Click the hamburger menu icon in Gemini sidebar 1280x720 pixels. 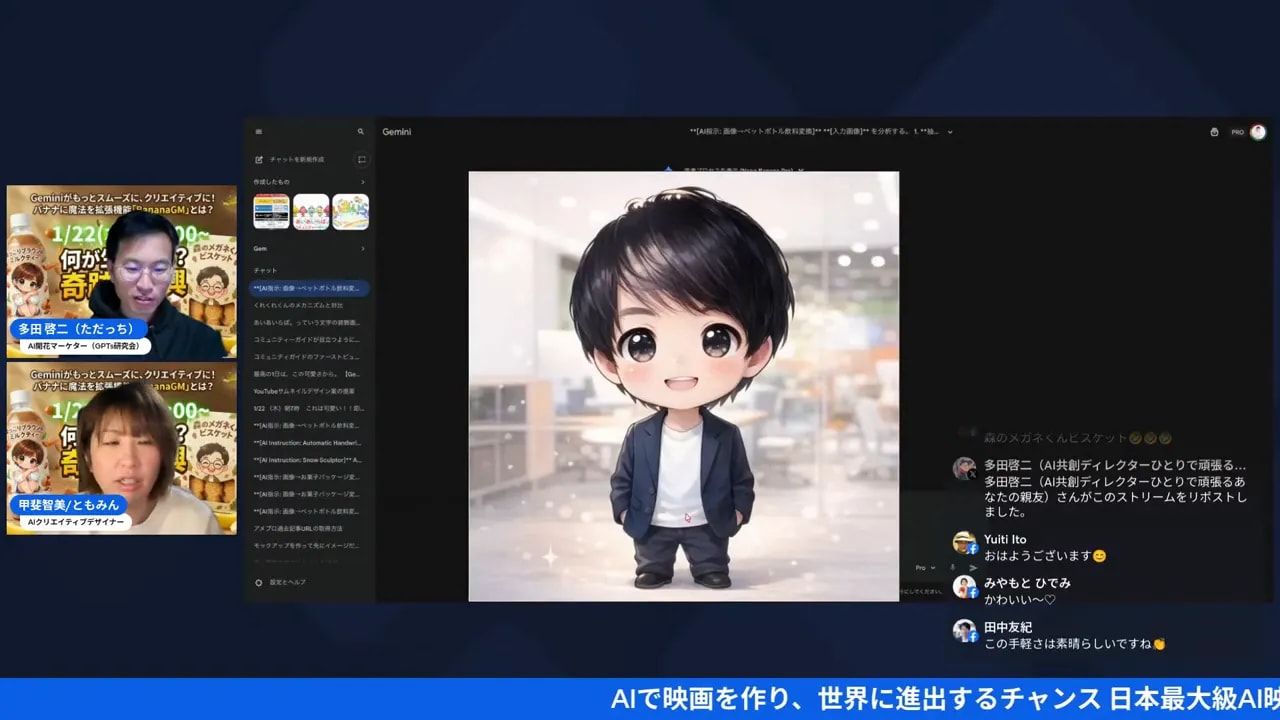(259, 132)
